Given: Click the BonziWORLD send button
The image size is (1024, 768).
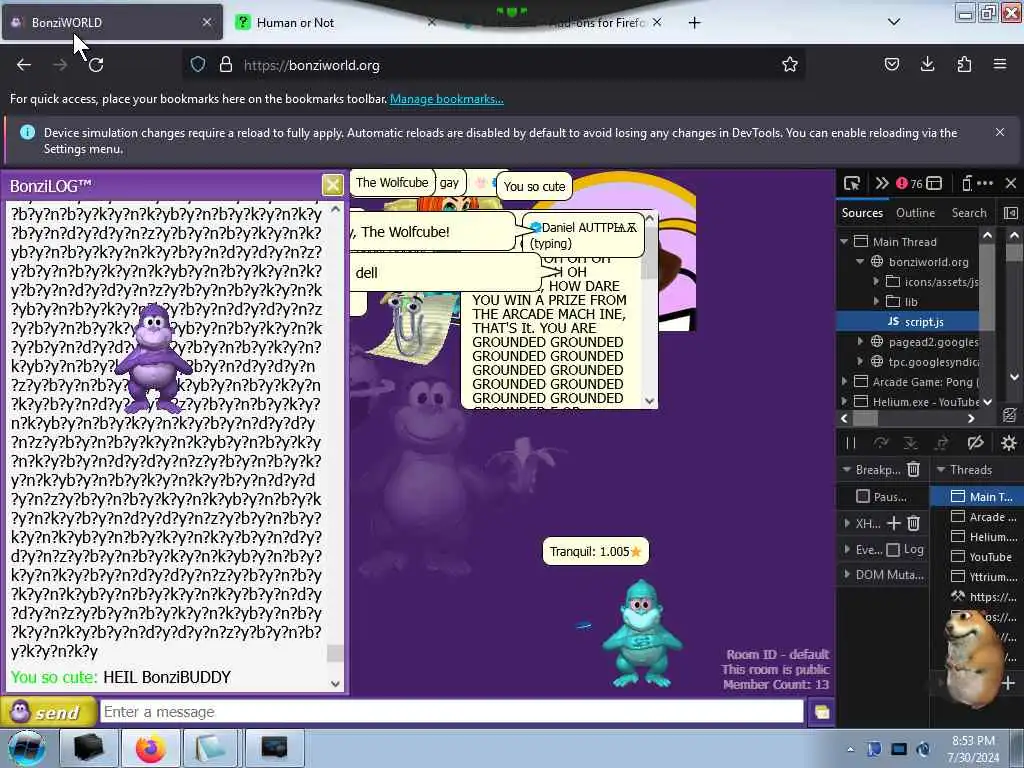Looking at the screenshot, I should point(48,712).
